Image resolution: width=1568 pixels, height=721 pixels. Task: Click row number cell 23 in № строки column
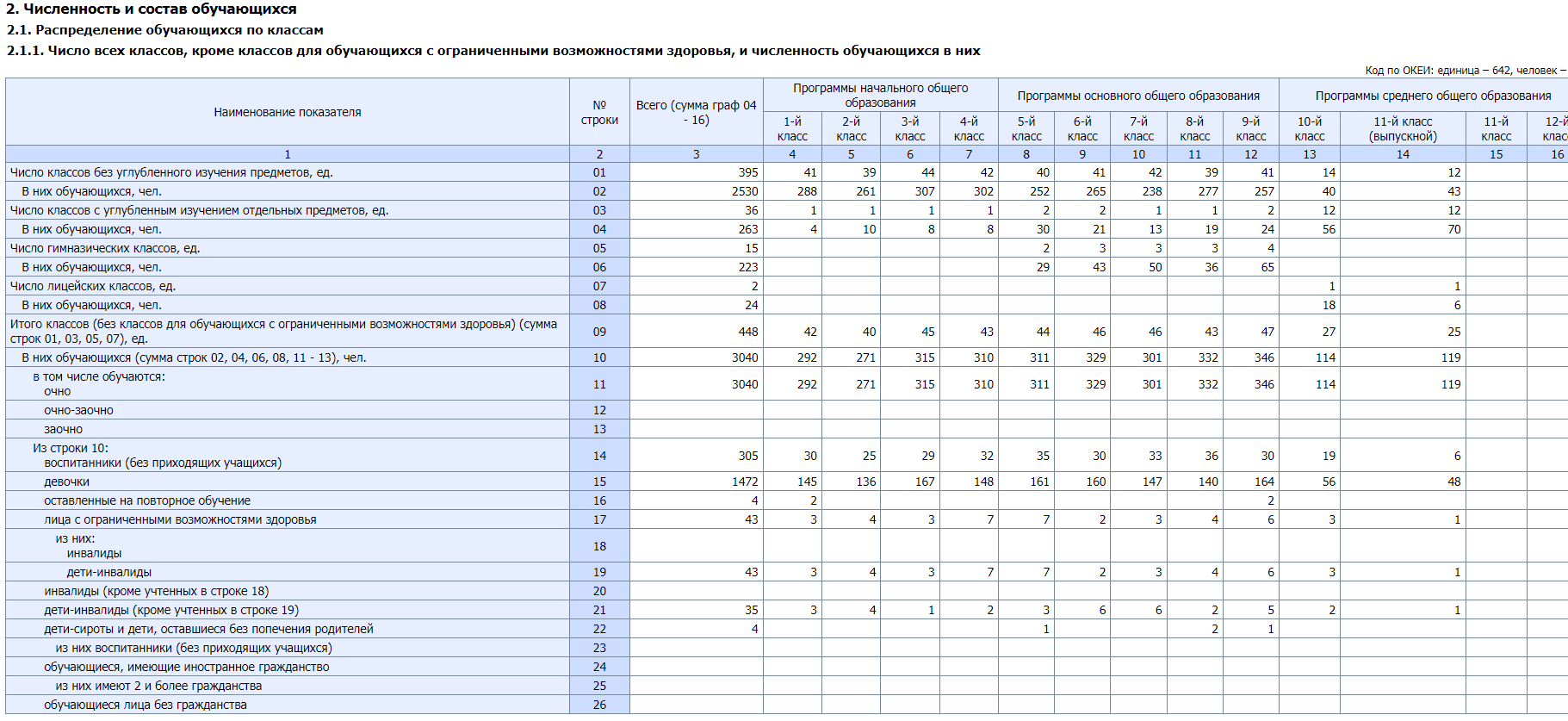[x=599, y=648]
